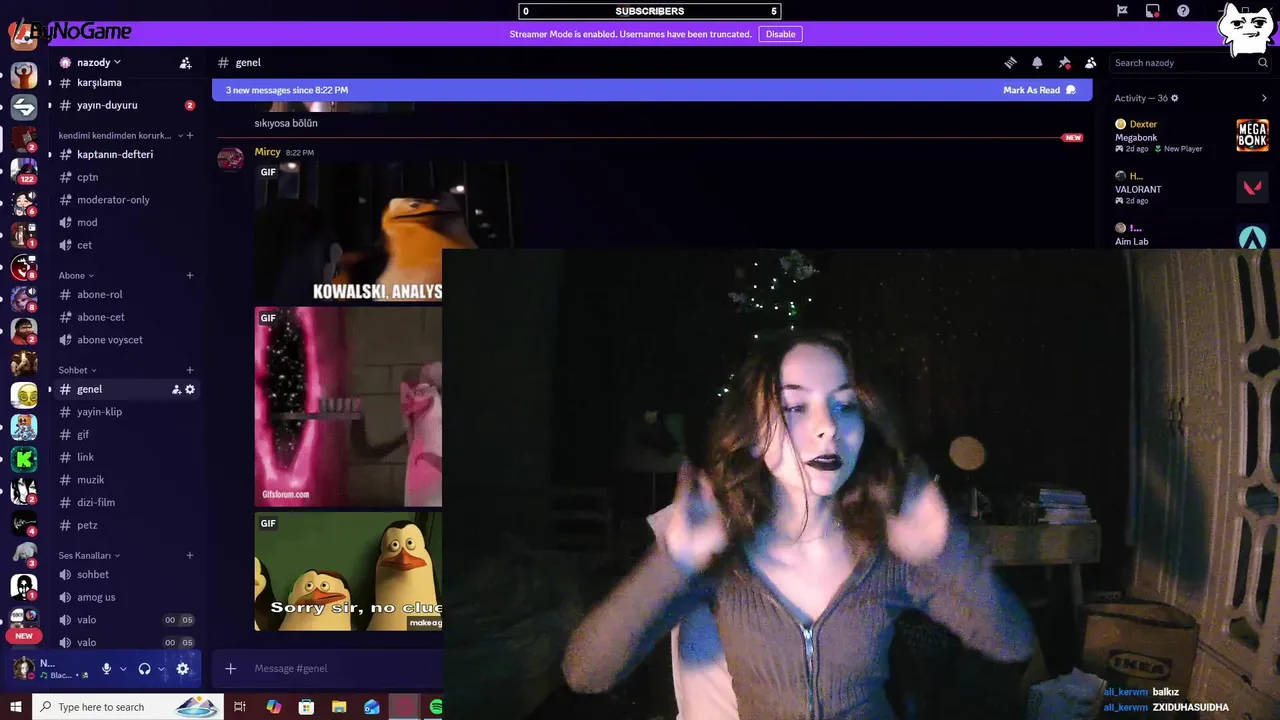1280x720 pixels.
Task: Open the Discord help icon
Action: point(1183,11)
